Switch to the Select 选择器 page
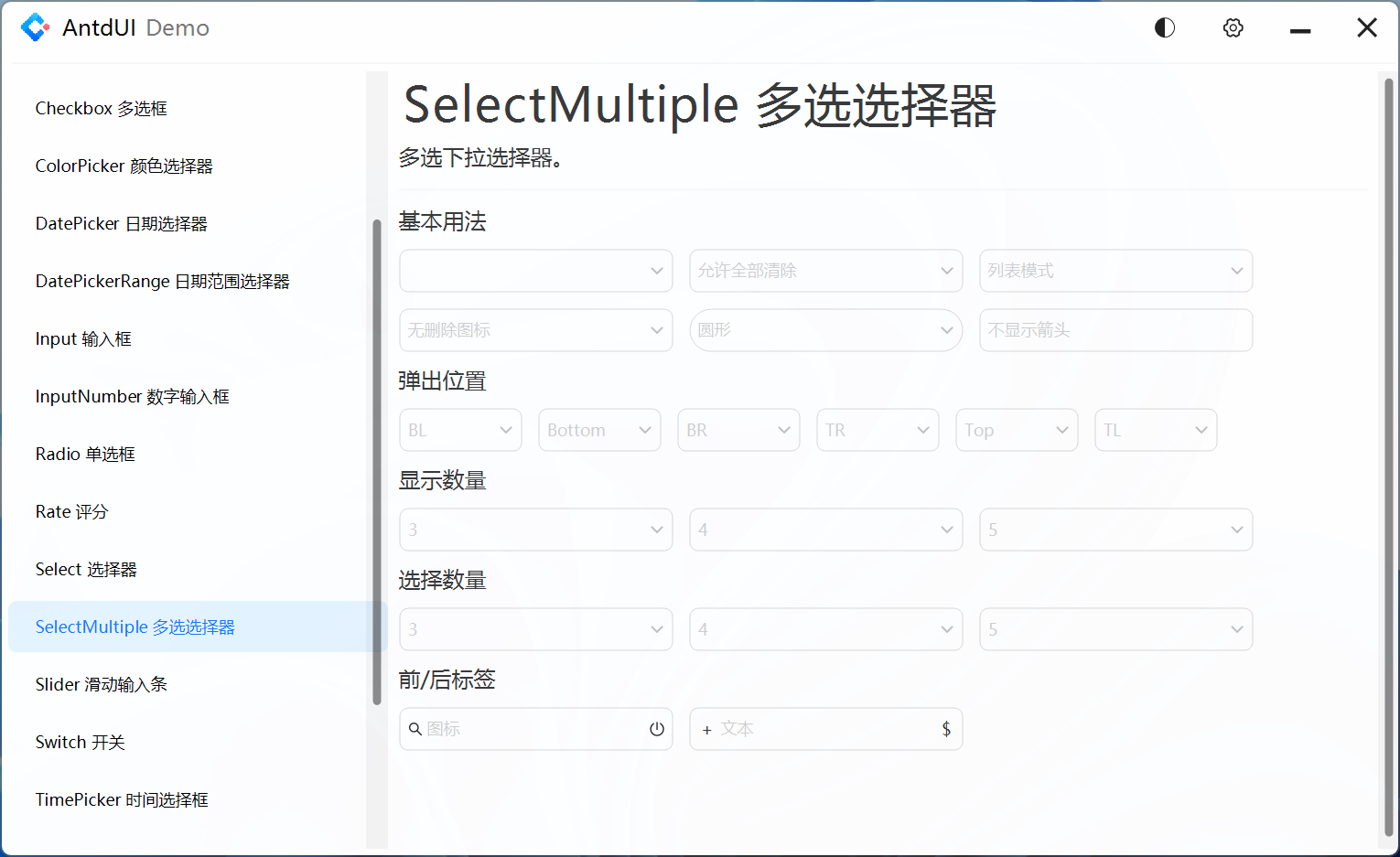 [x=86, y=569]
